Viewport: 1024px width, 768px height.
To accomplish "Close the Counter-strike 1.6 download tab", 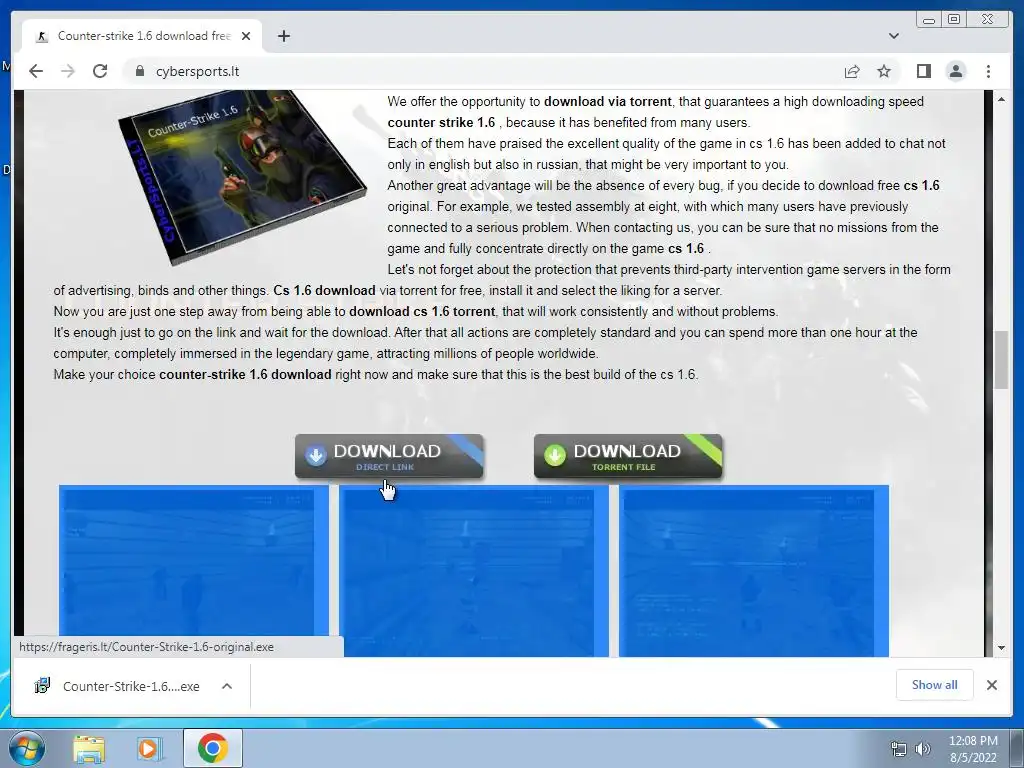I will (x=246, y=36).
